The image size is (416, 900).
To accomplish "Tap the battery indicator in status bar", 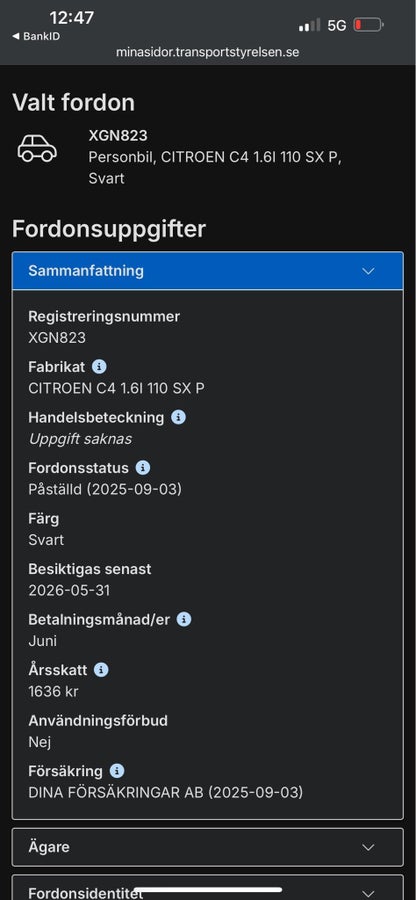I will (368, 25).
